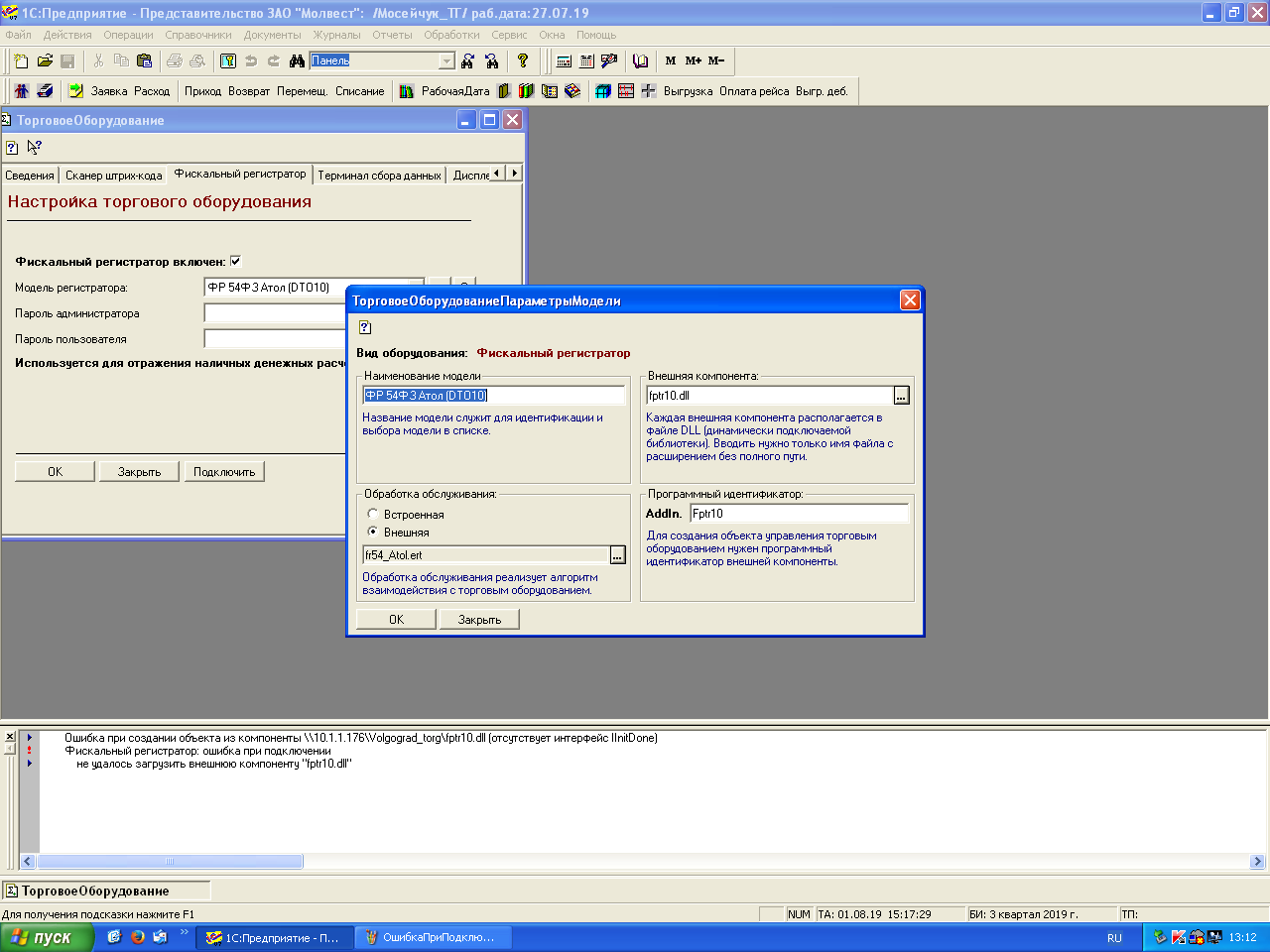The image size is (1270, 952).
Task: Open the Calculator toolbar icon
Action: tap(564, 60)
